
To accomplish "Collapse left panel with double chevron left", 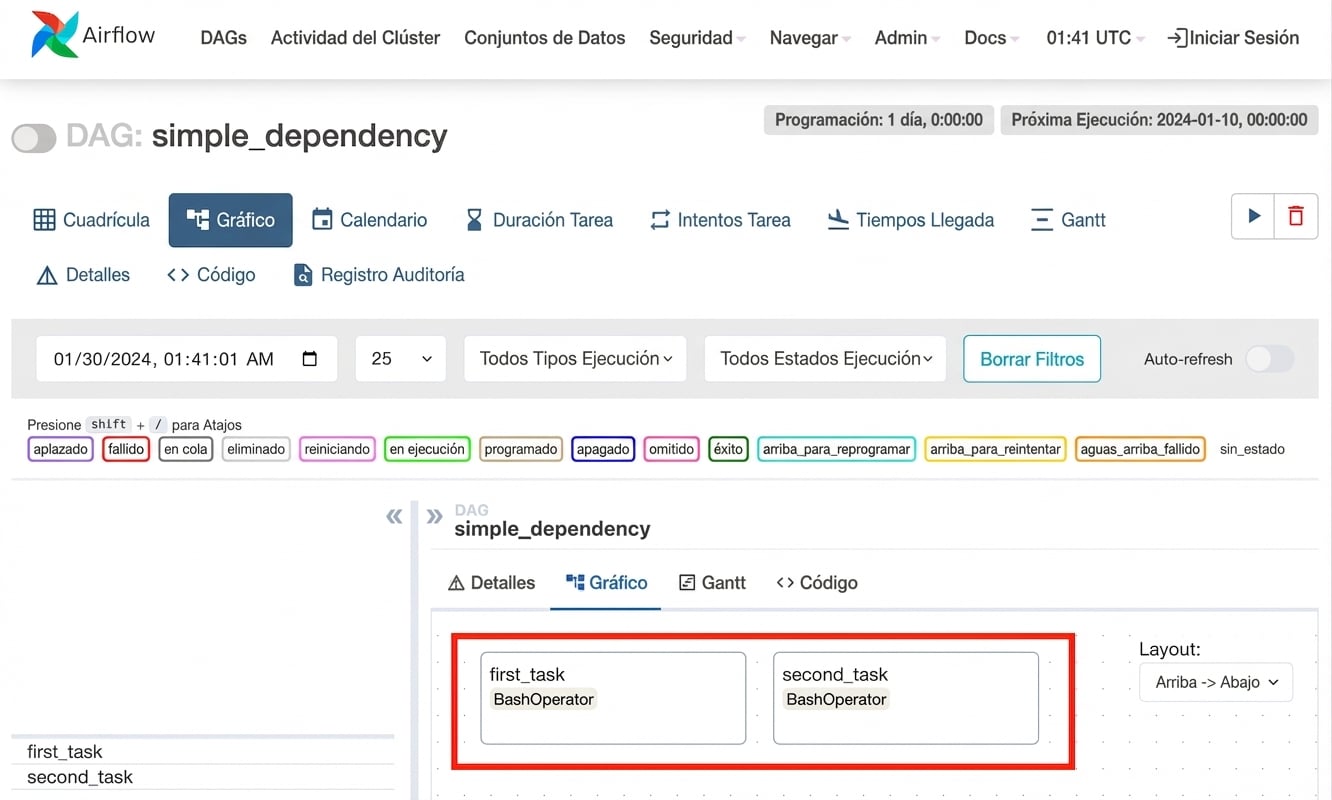I will (x=394, y=516).
